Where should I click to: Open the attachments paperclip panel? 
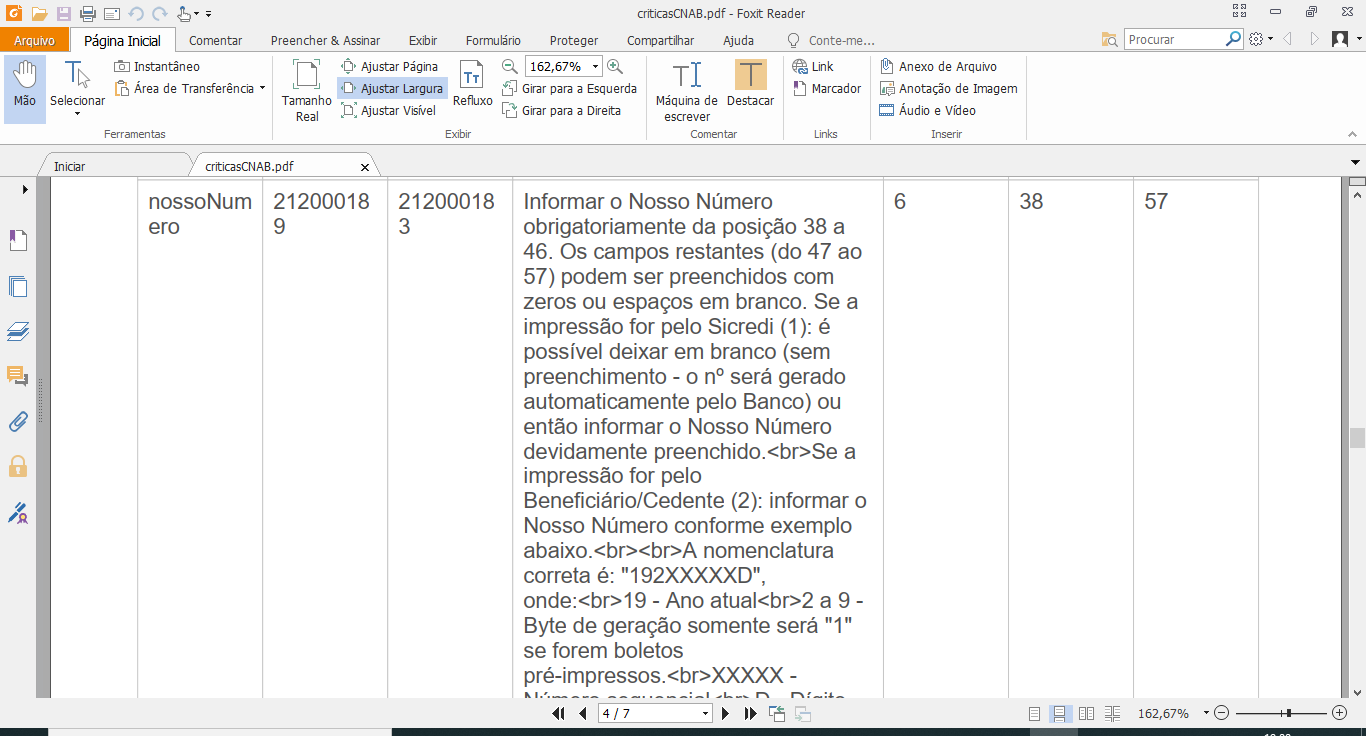18,421
